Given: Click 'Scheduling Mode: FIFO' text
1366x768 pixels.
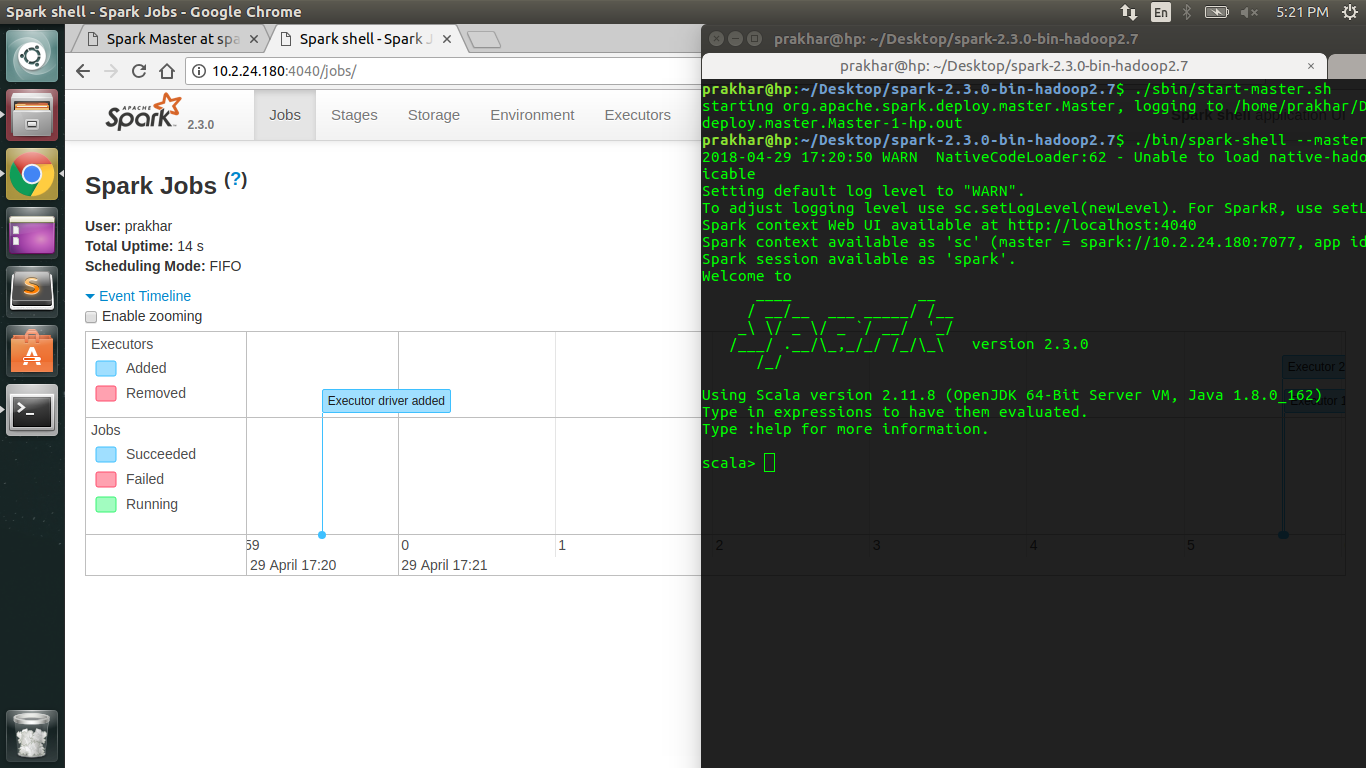Looking at the screenshot, I should point(163,266).
